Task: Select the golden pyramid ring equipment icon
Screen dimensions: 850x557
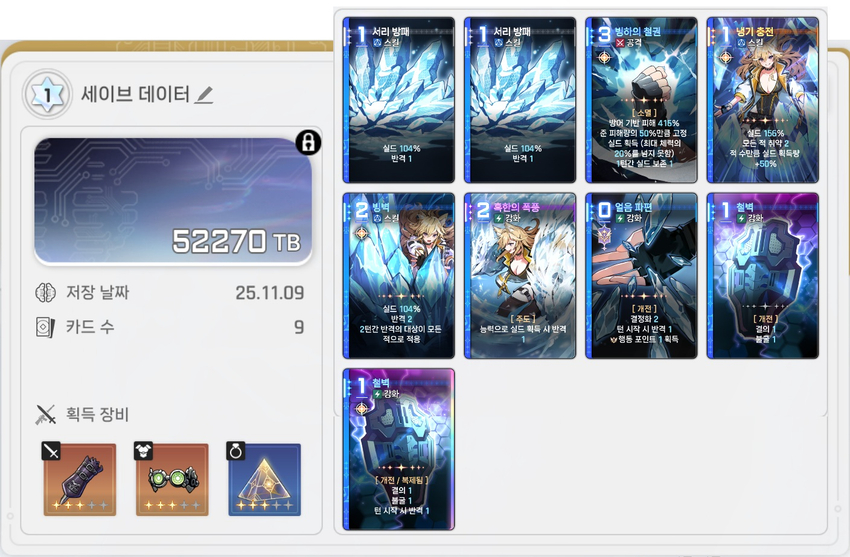Action: (264, 479)
